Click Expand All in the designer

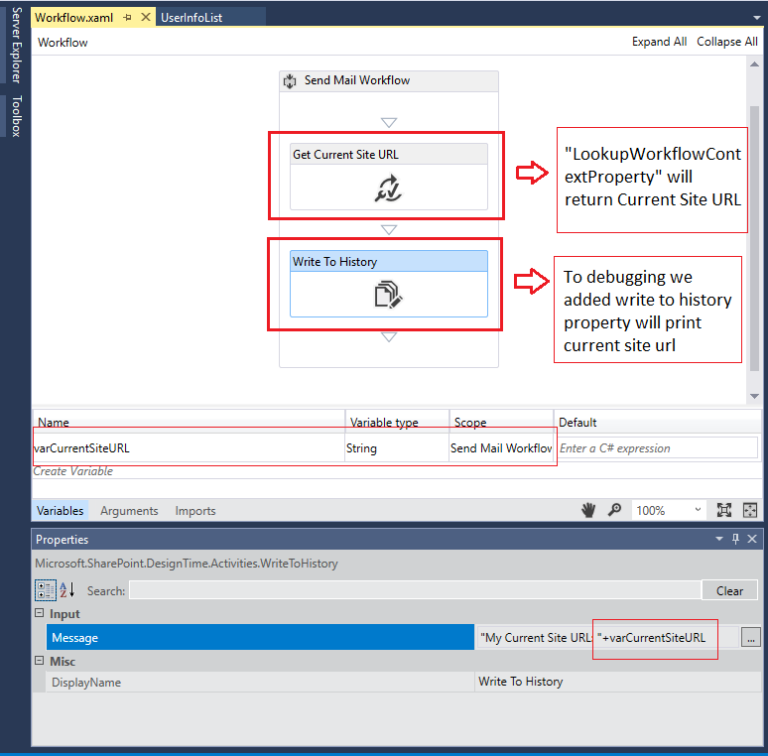[x=659, y=42]
